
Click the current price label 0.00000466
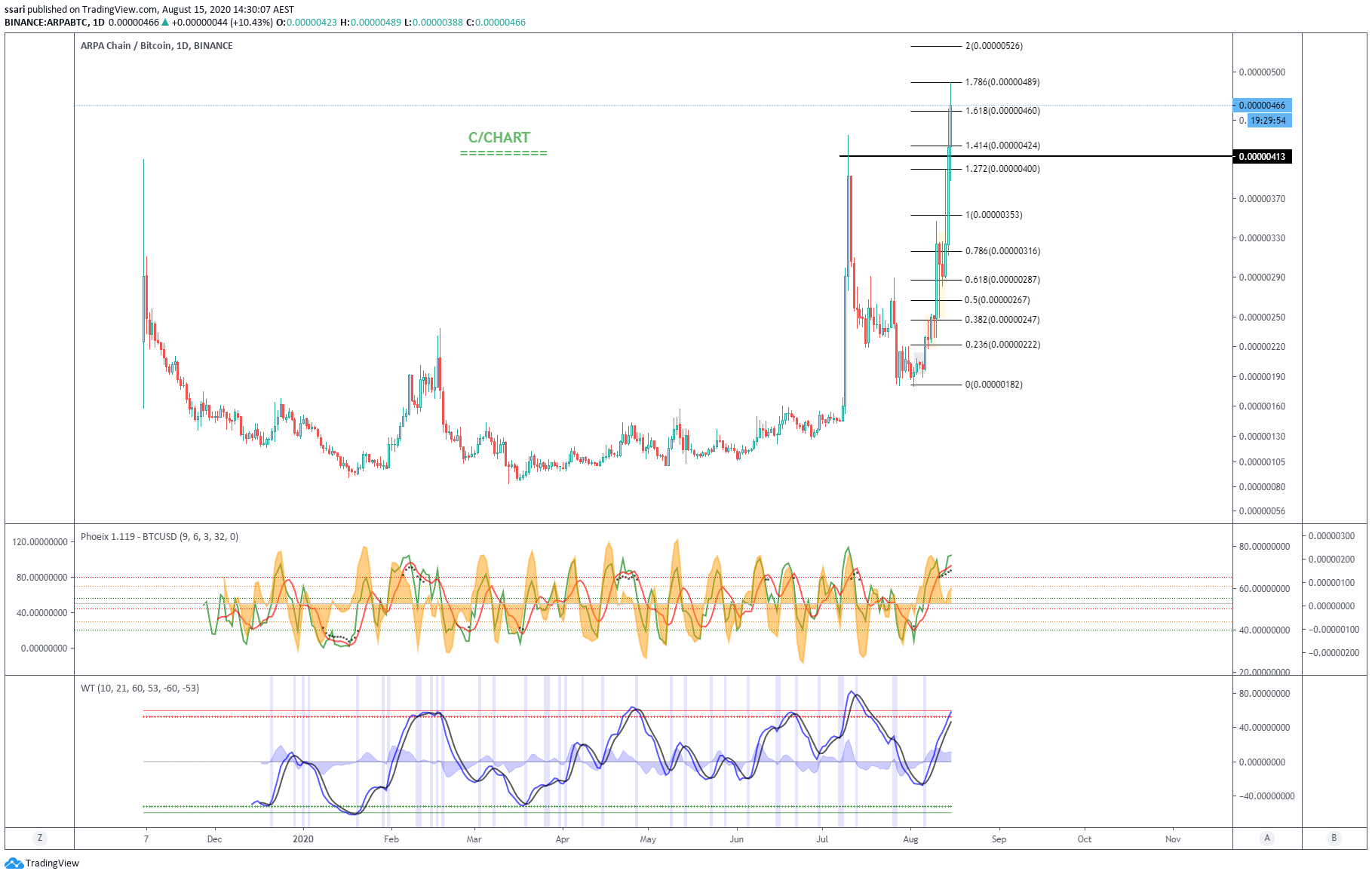click(1262, 105)
